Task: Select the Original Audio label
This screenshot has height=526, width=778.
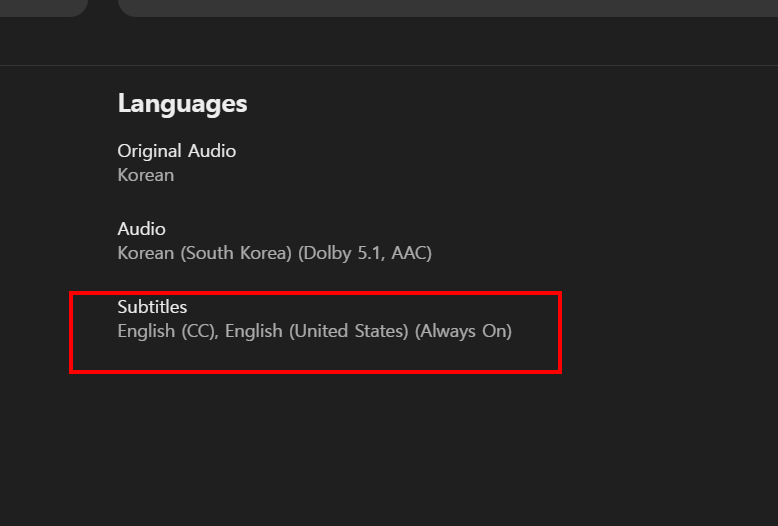Action: pos(177,151)
